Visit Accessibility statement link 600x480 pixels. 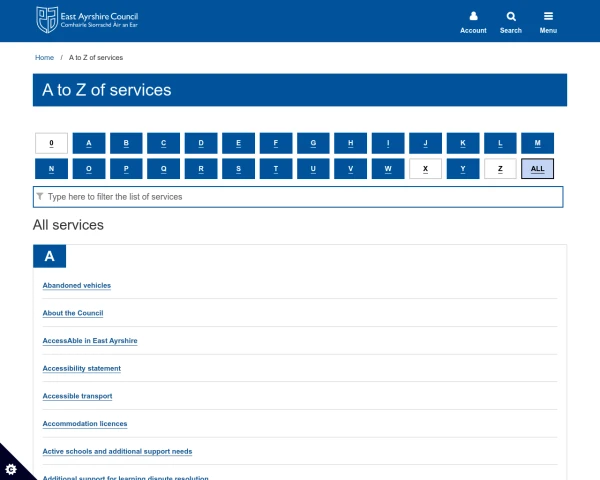click(x=81, y=368)
